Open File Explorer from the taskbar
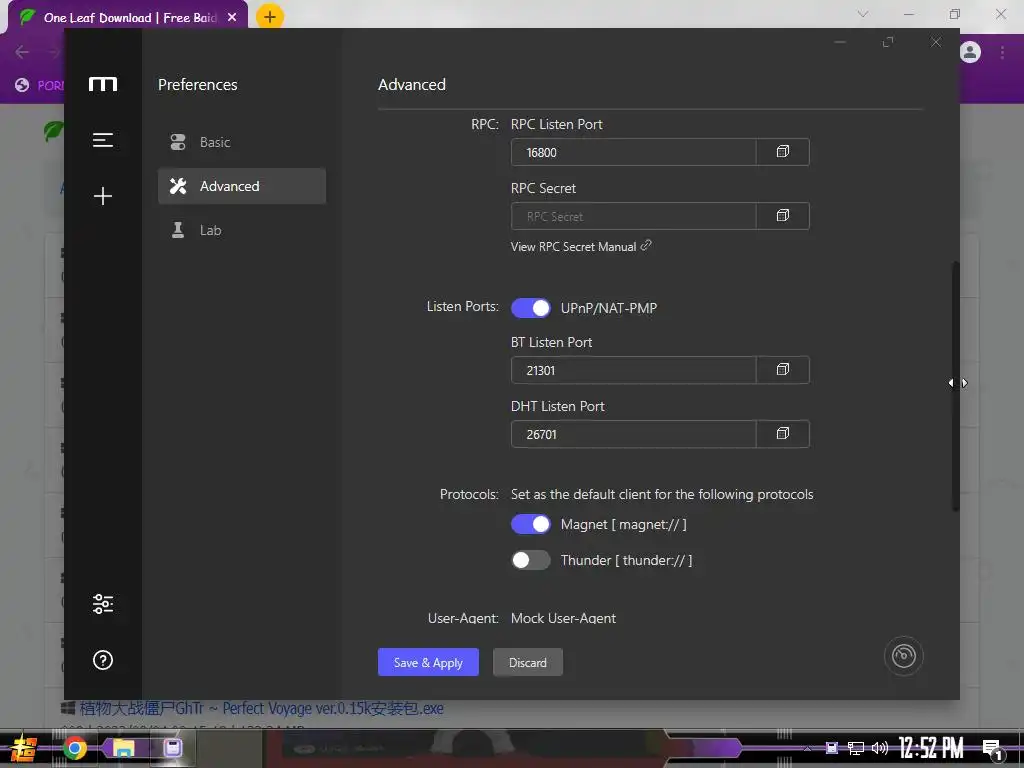1024x768 pixels. pos(123,748)
